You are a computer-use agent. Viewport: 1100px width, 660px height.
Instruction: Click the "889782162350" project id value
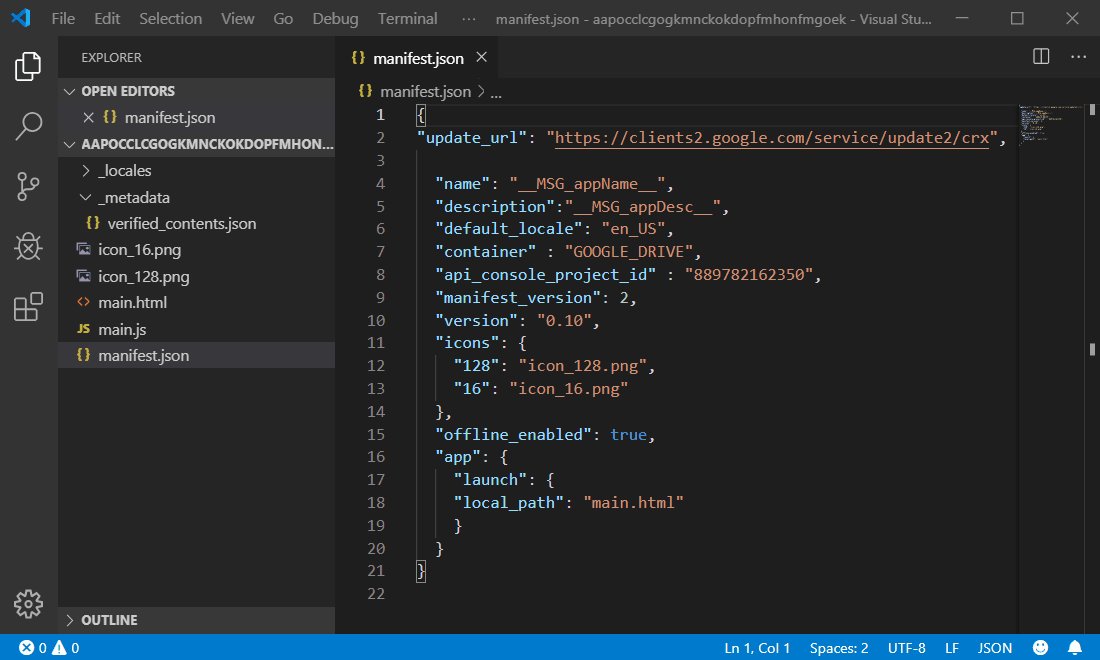pos(749,274)
